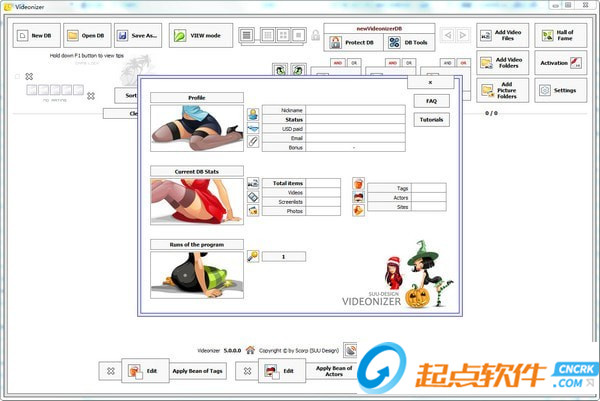Clear tags bean with cross icon
600x401 pixels.
[x=111, y=371]
